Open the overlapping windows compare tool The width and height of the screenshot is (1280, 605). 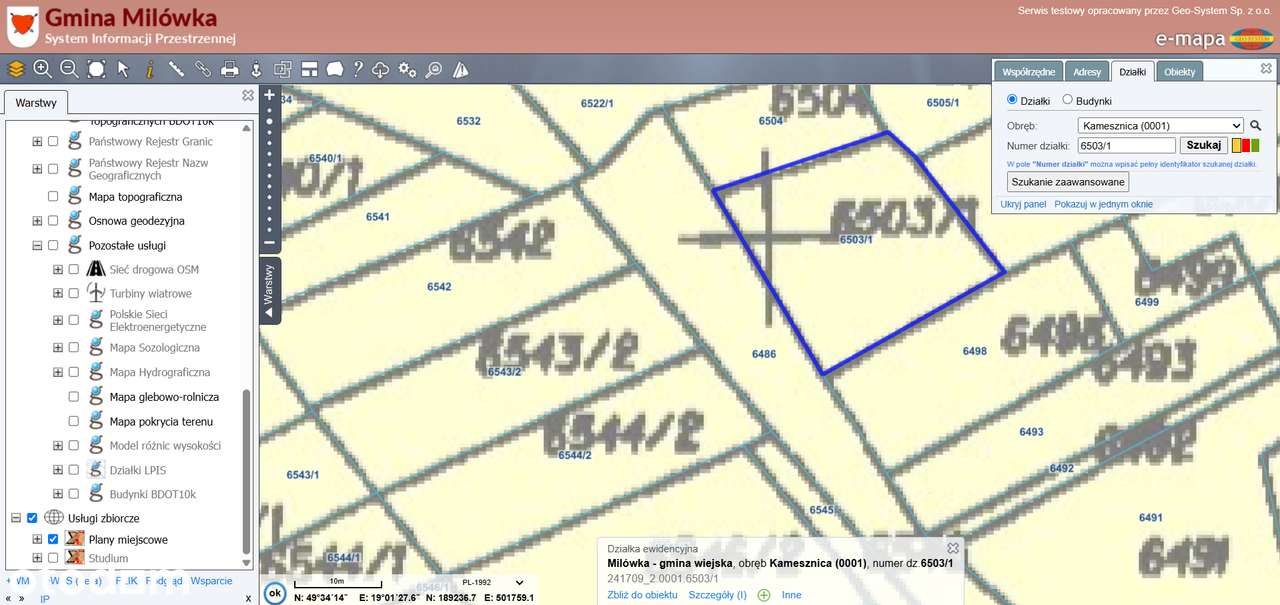tap(283, 69)
